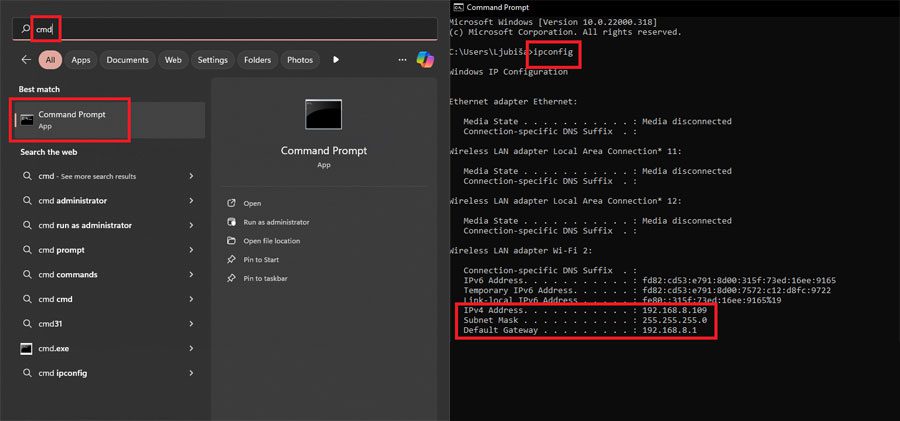Expand chevron for 'cmd - See more search results'
900x421 pixels.
(x=191, y=176)
